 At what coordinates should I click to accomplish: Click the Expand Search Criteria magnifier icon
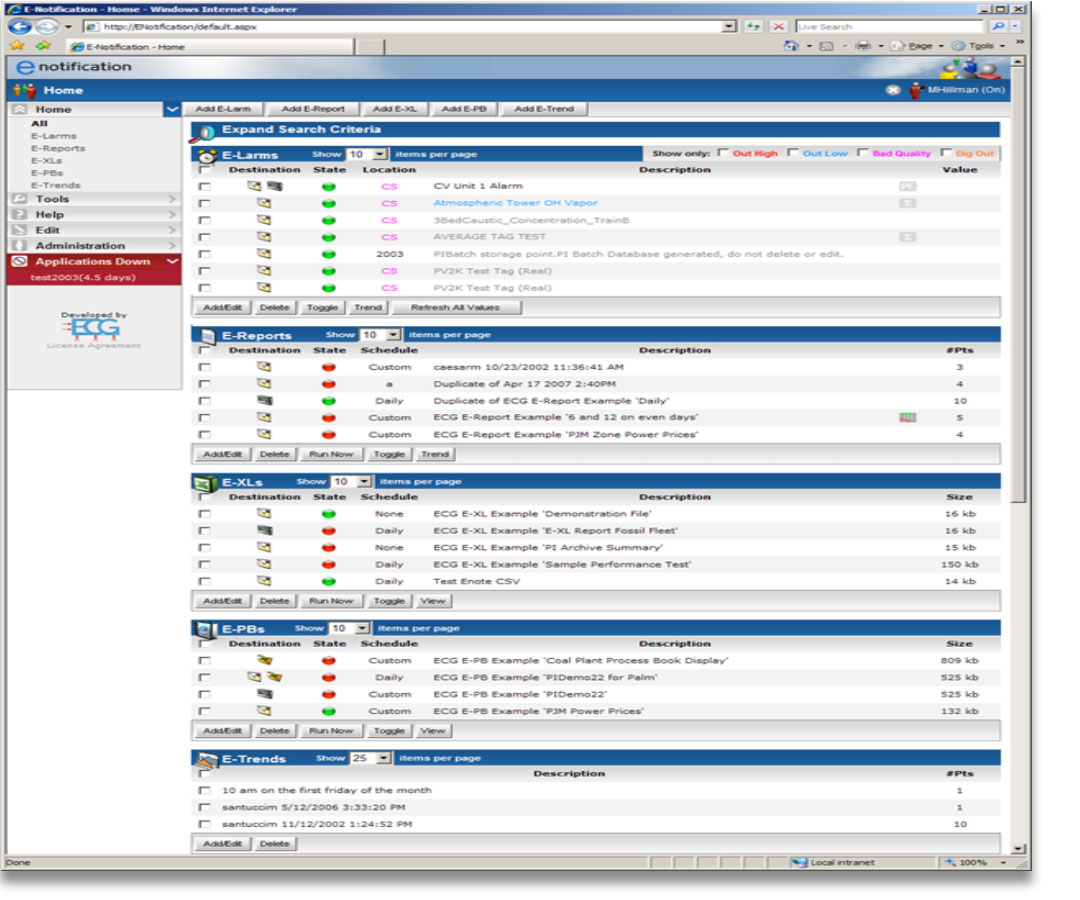pos(203,130)
